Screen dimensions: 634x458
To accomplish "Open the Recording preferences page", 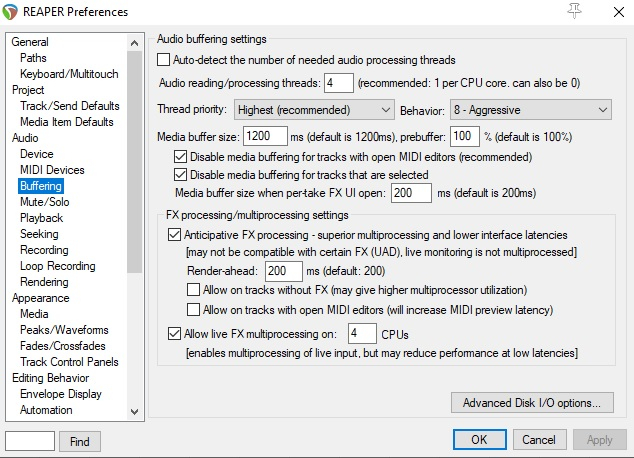I will 44,250.
